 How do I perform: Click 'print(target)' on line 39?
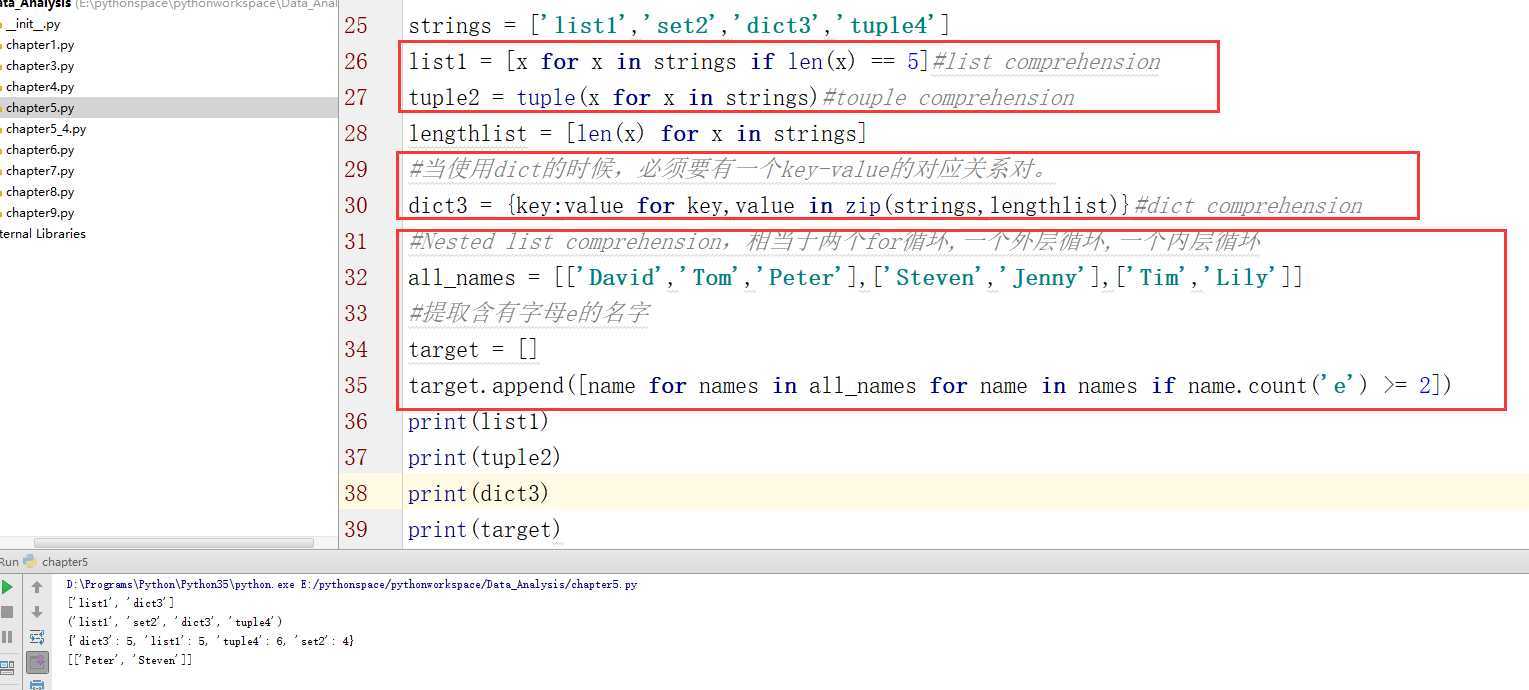point(485,530)
